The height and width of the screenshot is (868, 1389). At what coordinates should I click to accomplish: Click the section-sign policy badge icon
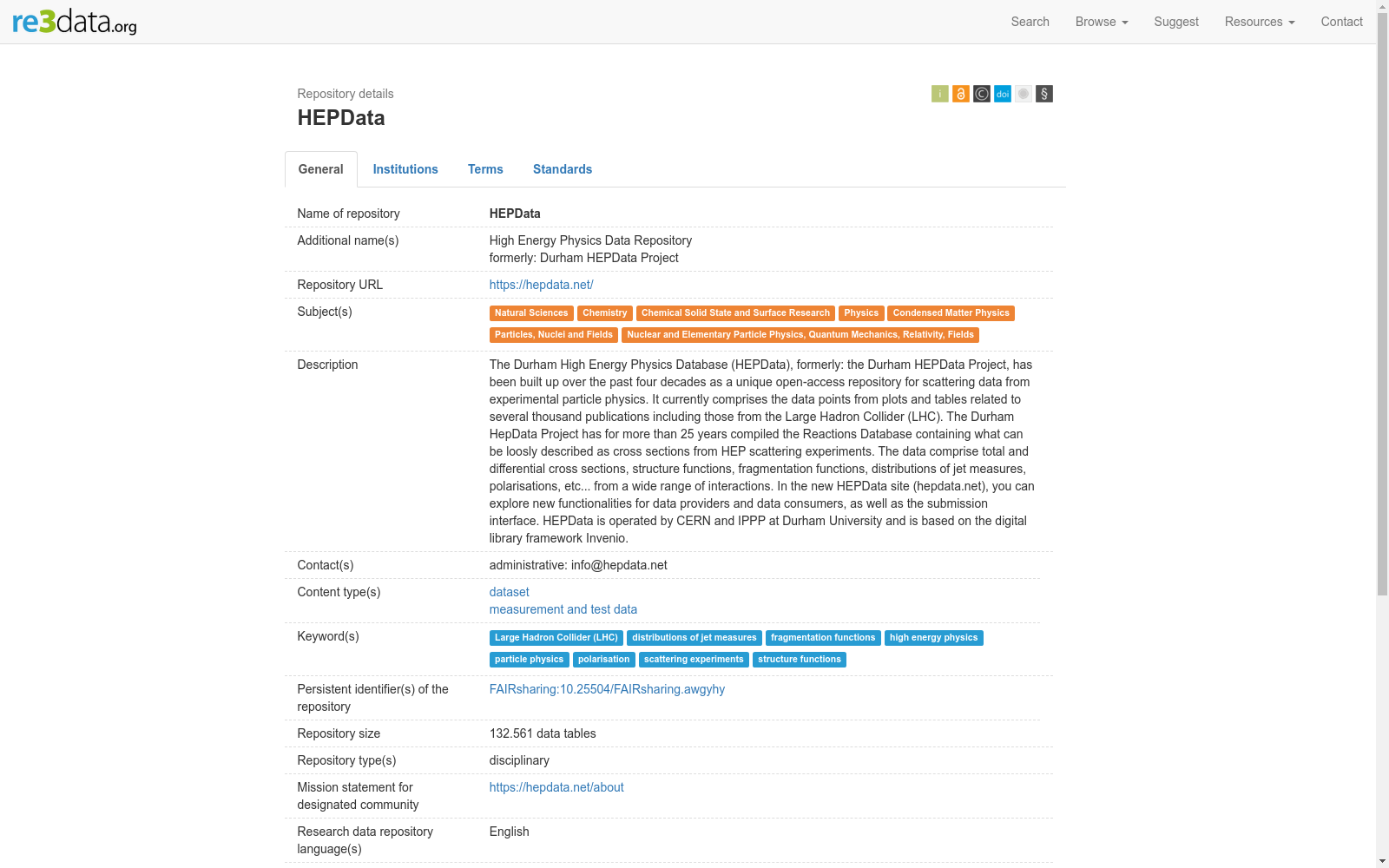pos(1044,94)
